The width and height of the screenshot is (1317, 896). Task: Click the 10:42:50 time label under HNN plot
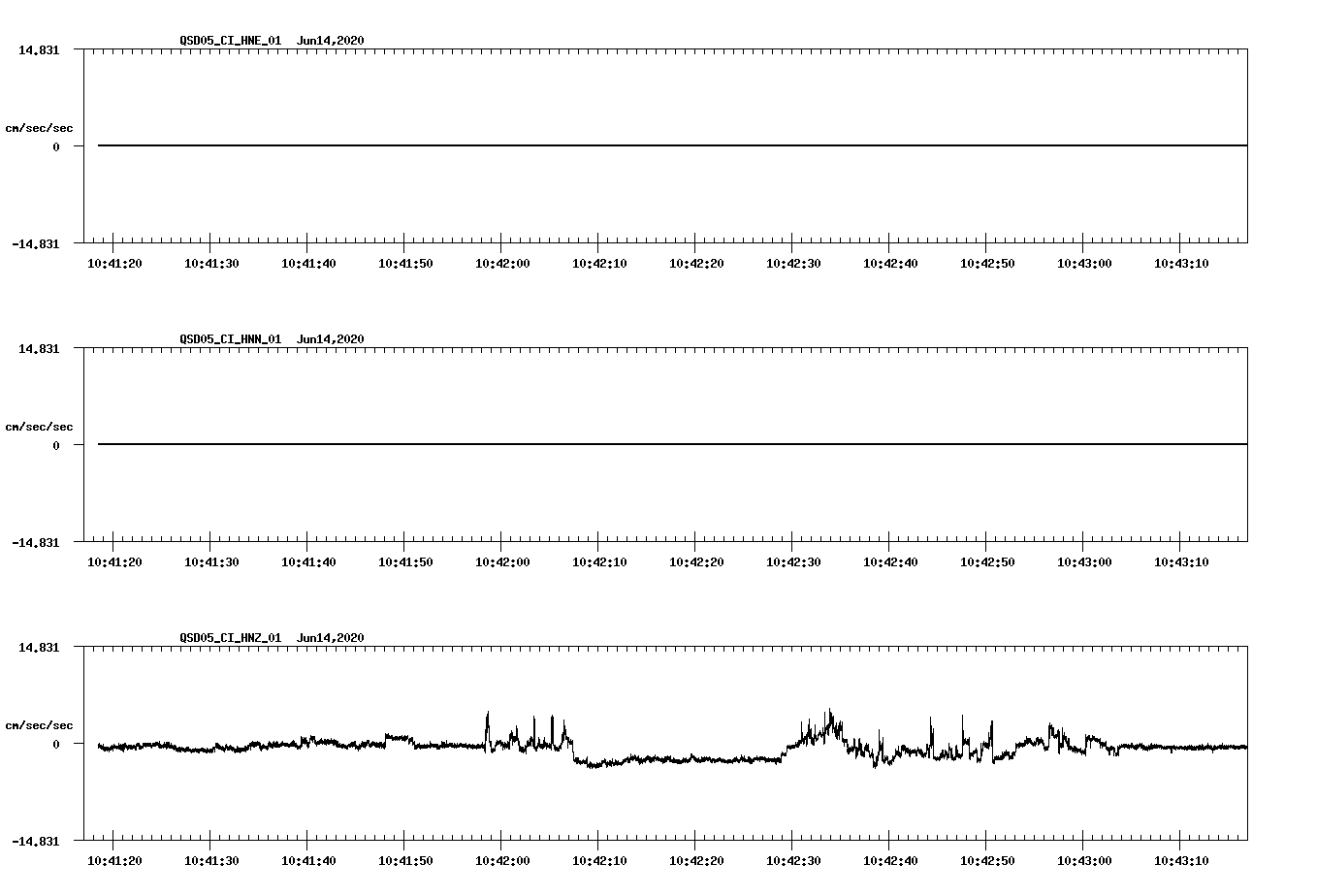pyautogui.click(x=987, y=561)
